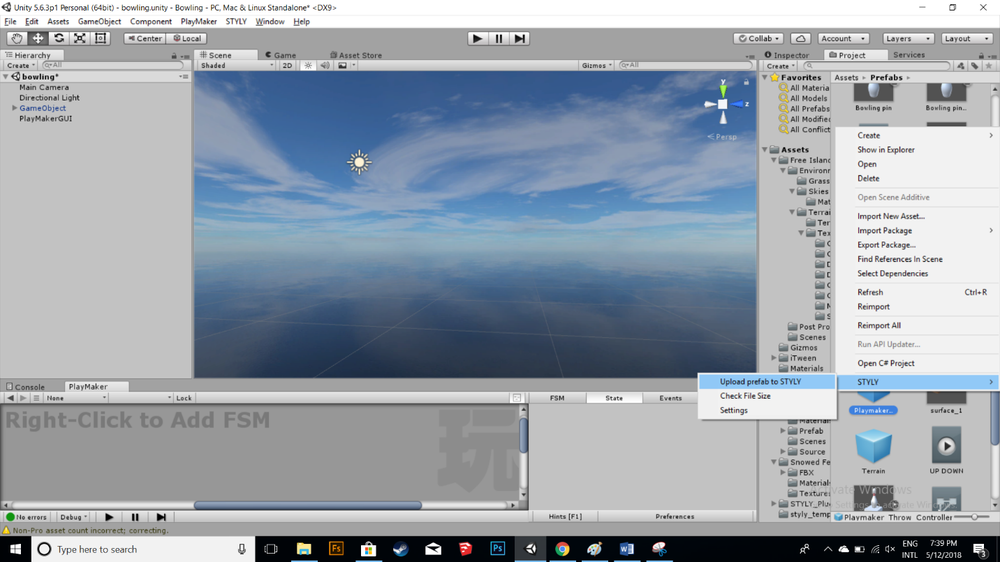Toggle scene audio speaker icon

(325, 65)
